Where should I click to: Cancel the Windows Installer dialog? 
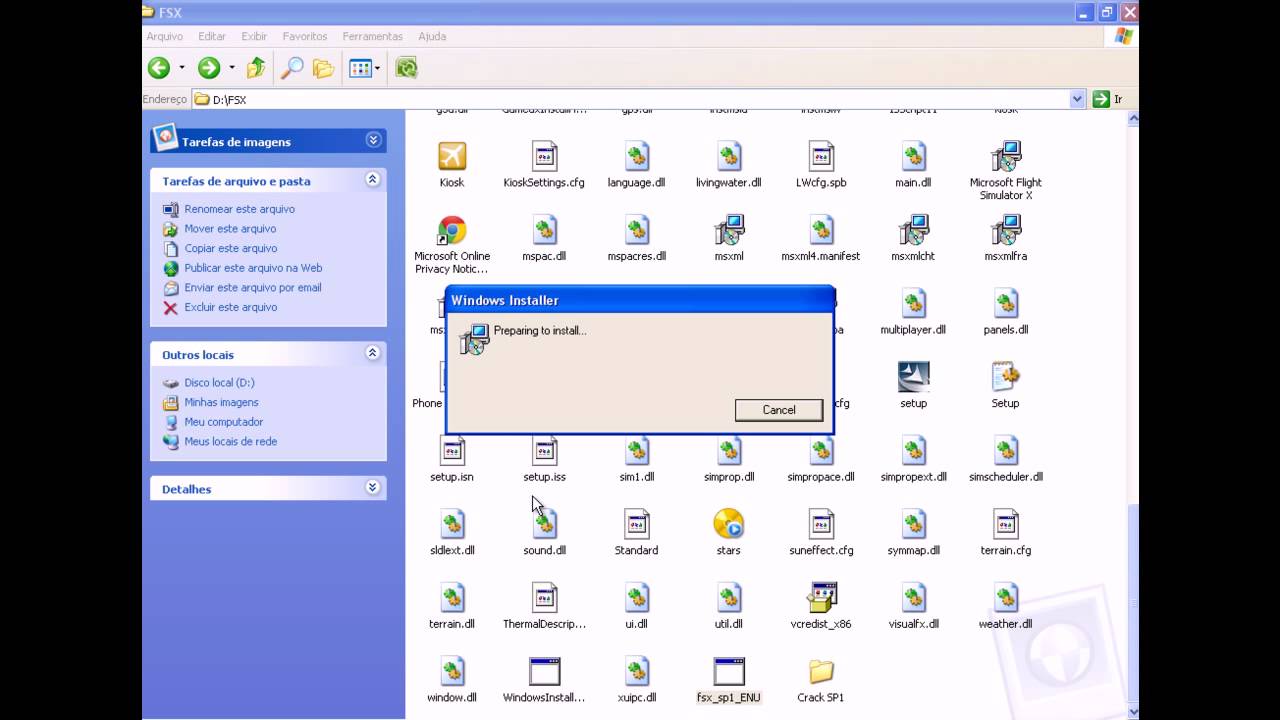click(x=779, y=410)
